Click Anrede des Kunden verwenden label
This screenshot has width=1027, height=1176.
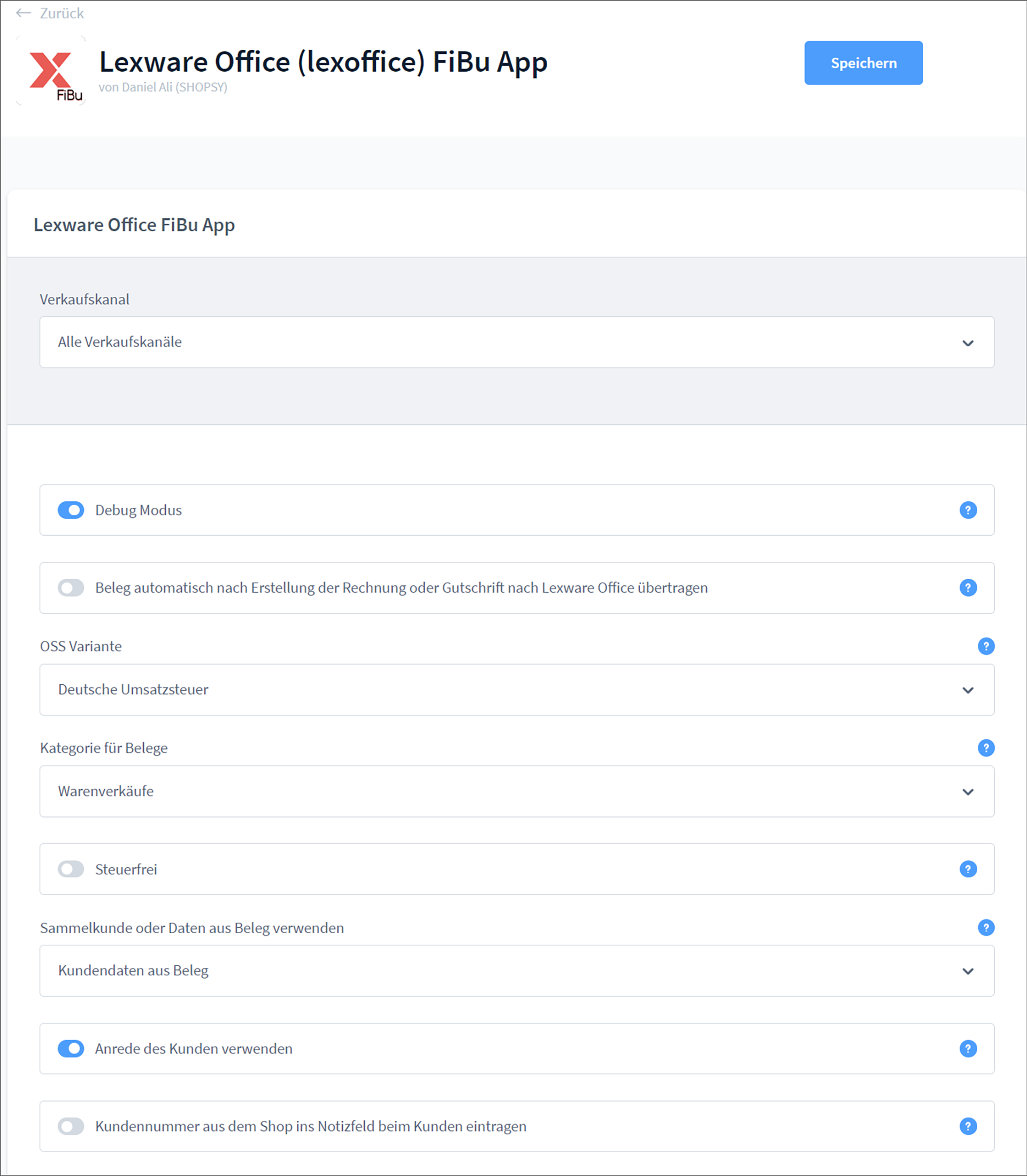(x=194, y=1049)
